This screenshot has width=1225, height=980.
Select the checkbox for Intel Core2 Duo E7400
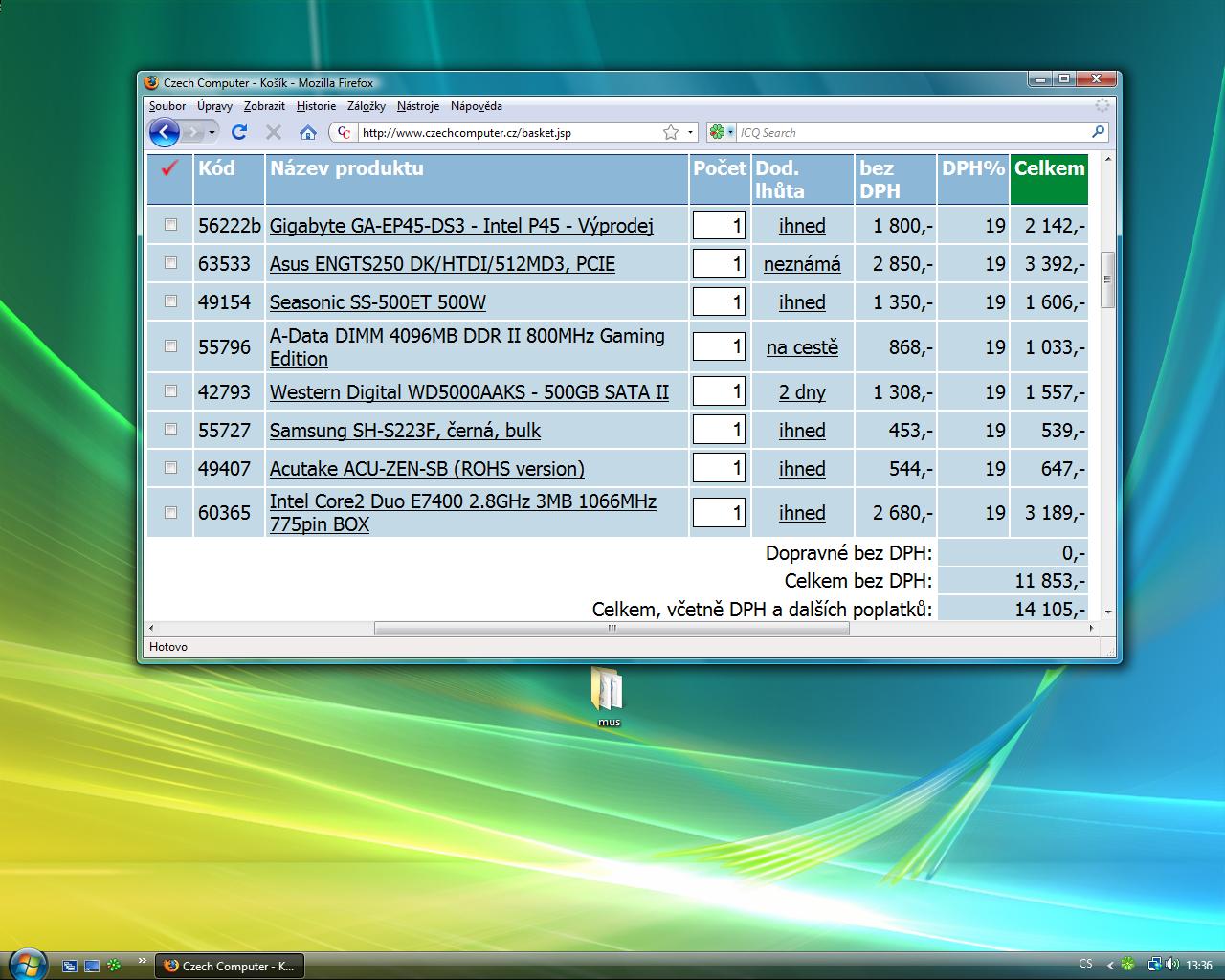tap(170, 512)
